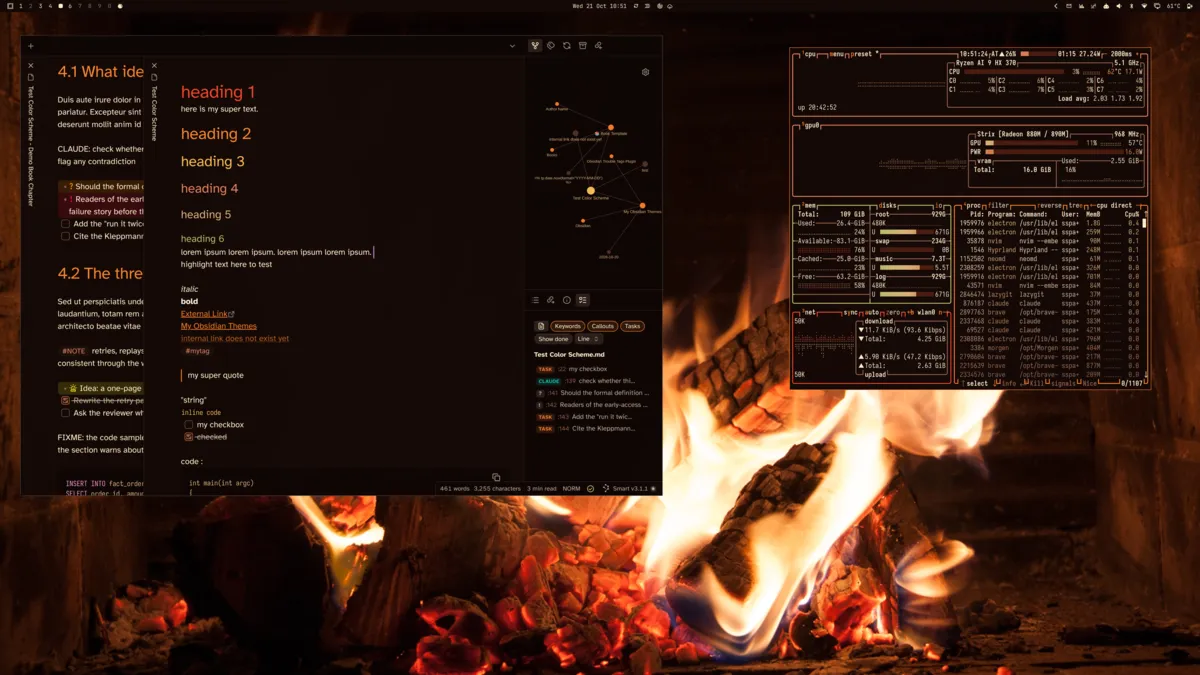
Task: Open the outgoing links icon in lower sidebar
Action: (x=550, y=300)
